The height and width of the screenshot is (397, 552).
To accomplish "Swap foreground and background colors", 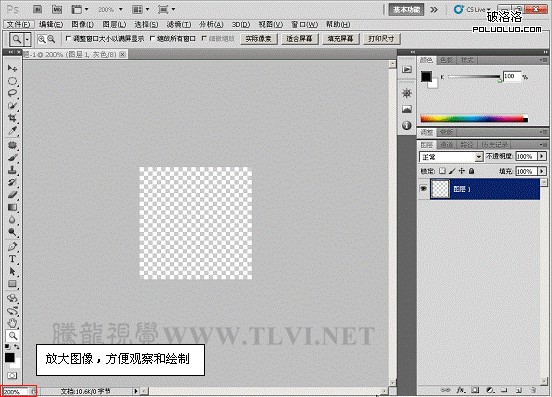I will click(17, 347).
